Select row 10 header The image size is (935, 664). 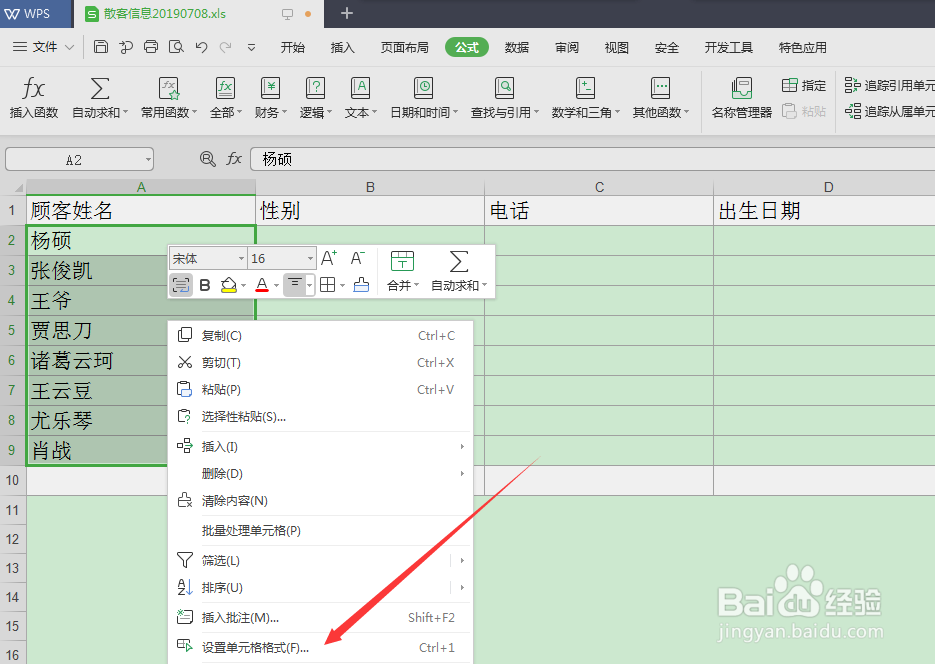(x=13, y=480)
